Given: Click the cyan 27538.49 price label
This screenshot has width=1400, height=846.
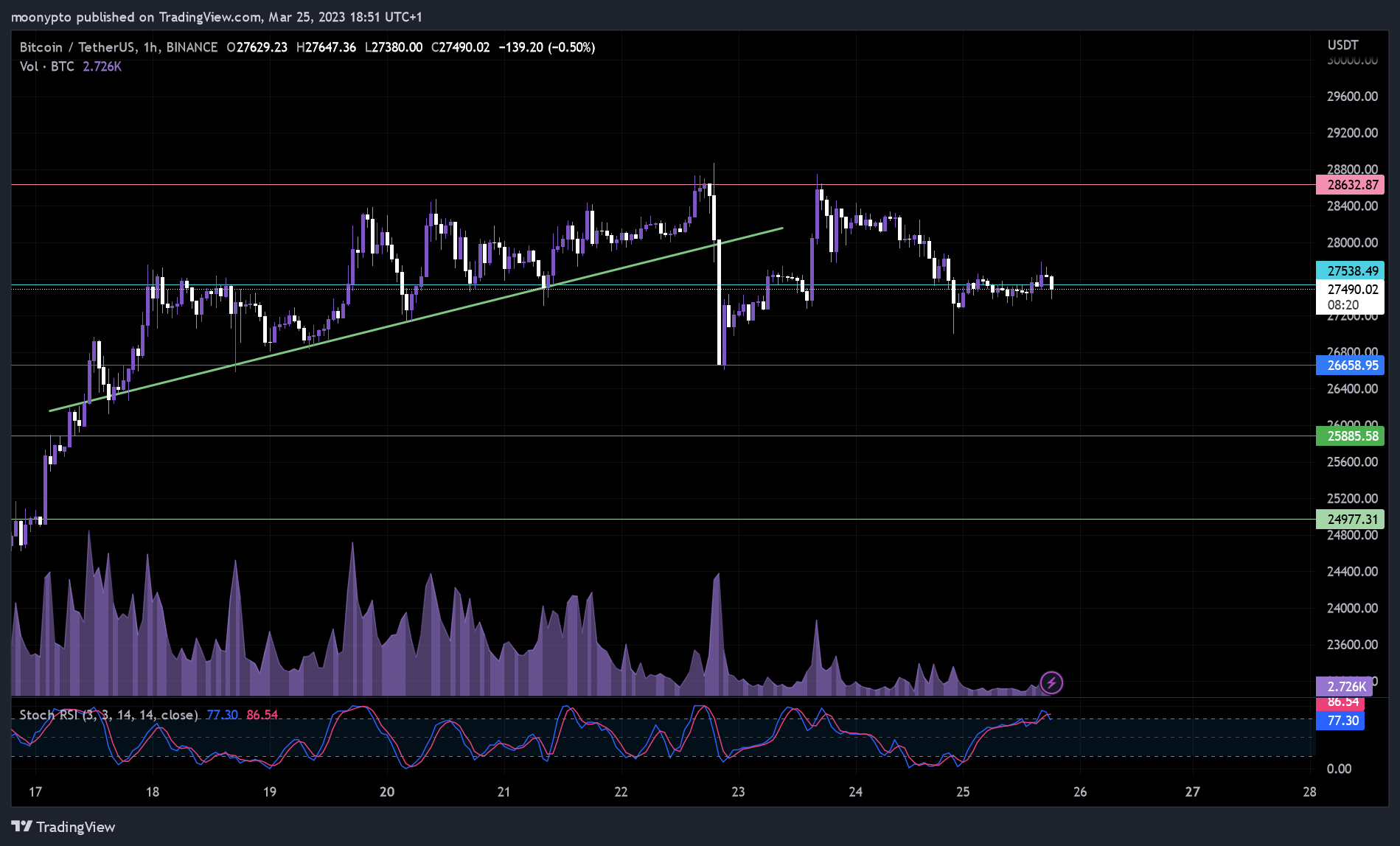Looking at the screenshot, I should (x=1350, y=270).
